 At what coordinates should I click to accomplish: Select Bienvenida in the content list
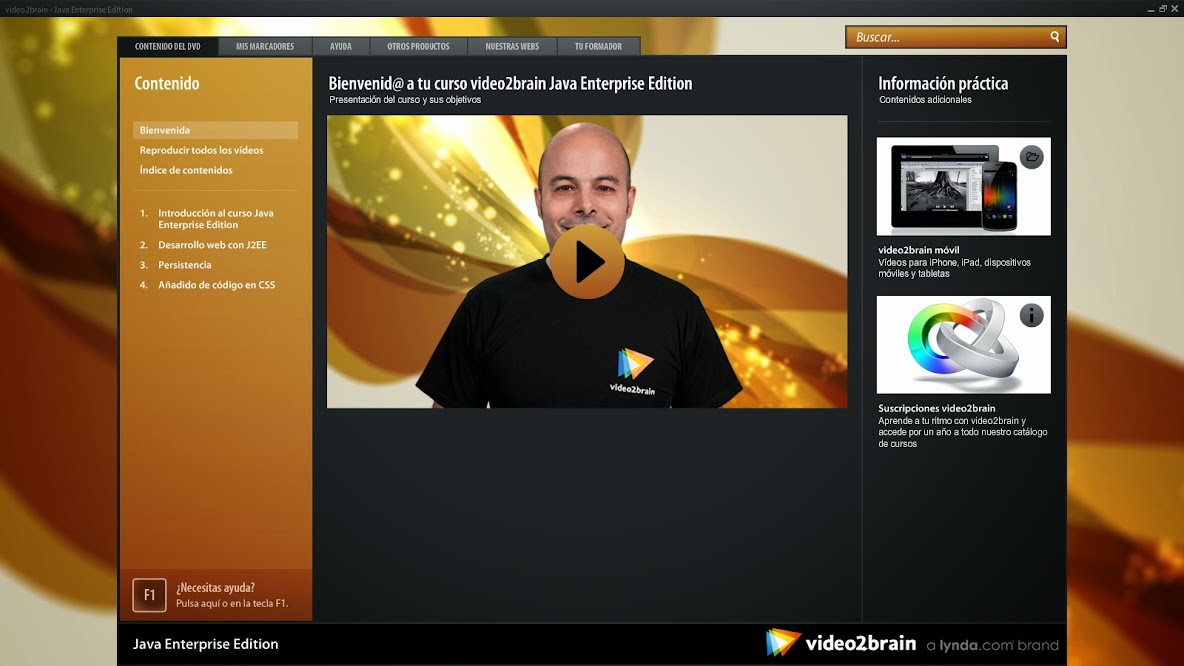pyautogui.click(x=215, y=130)
